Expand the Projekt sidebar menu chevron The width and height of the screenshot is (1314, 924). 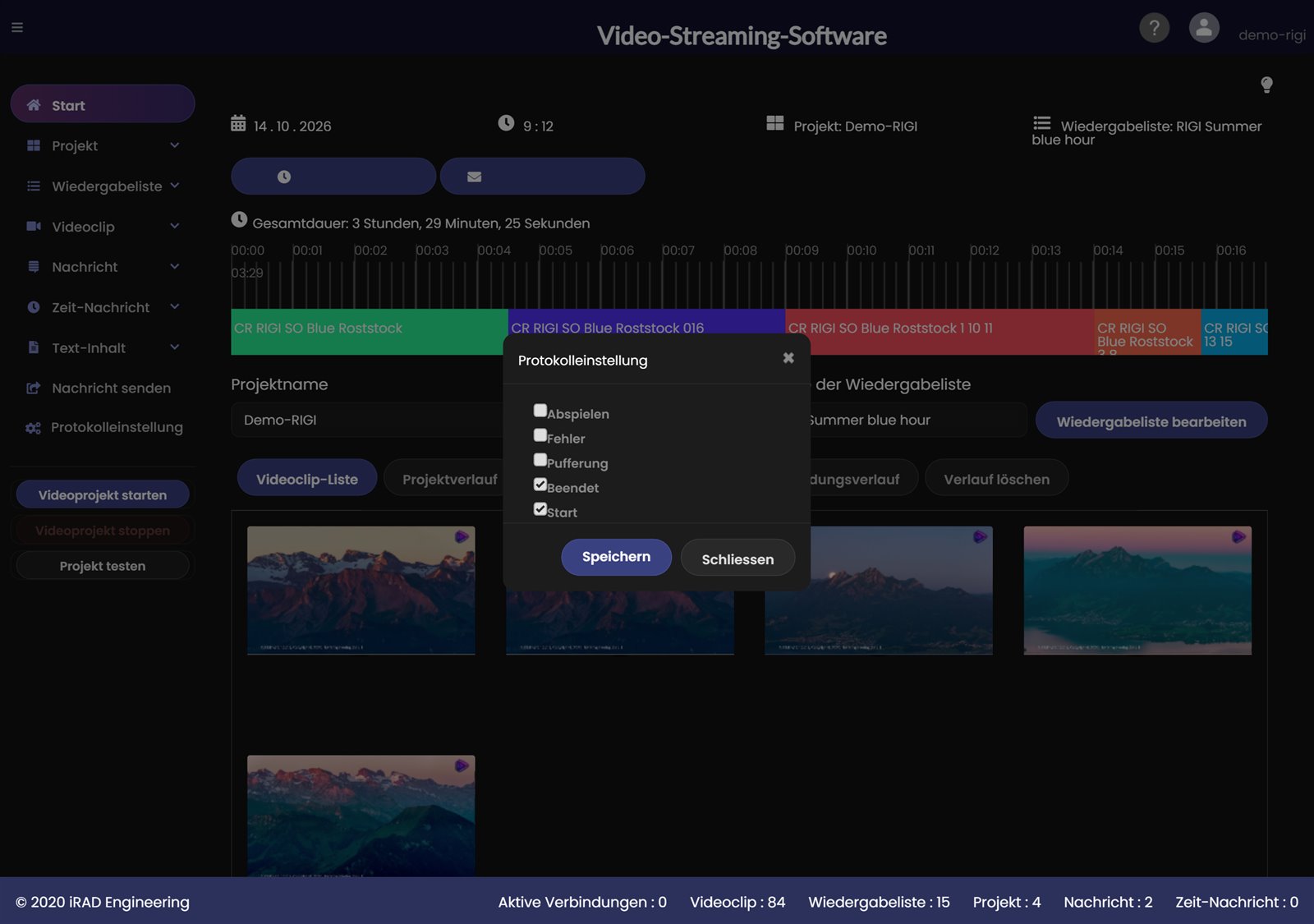point(175,145)
